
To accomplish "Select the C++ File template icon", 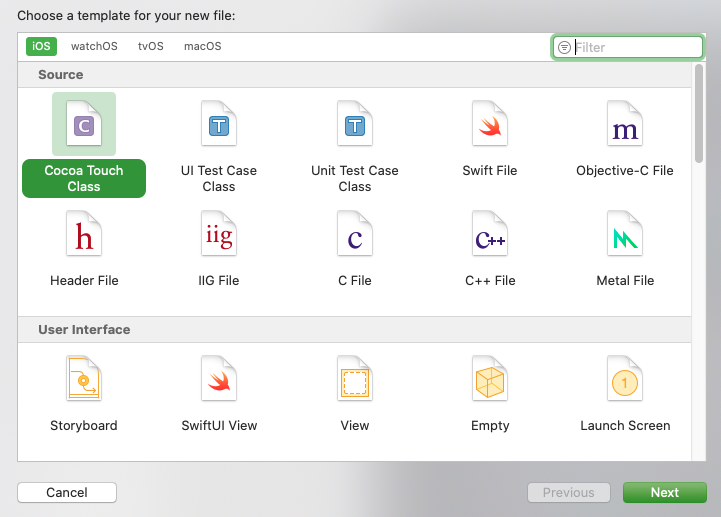I will click(490, 234).
